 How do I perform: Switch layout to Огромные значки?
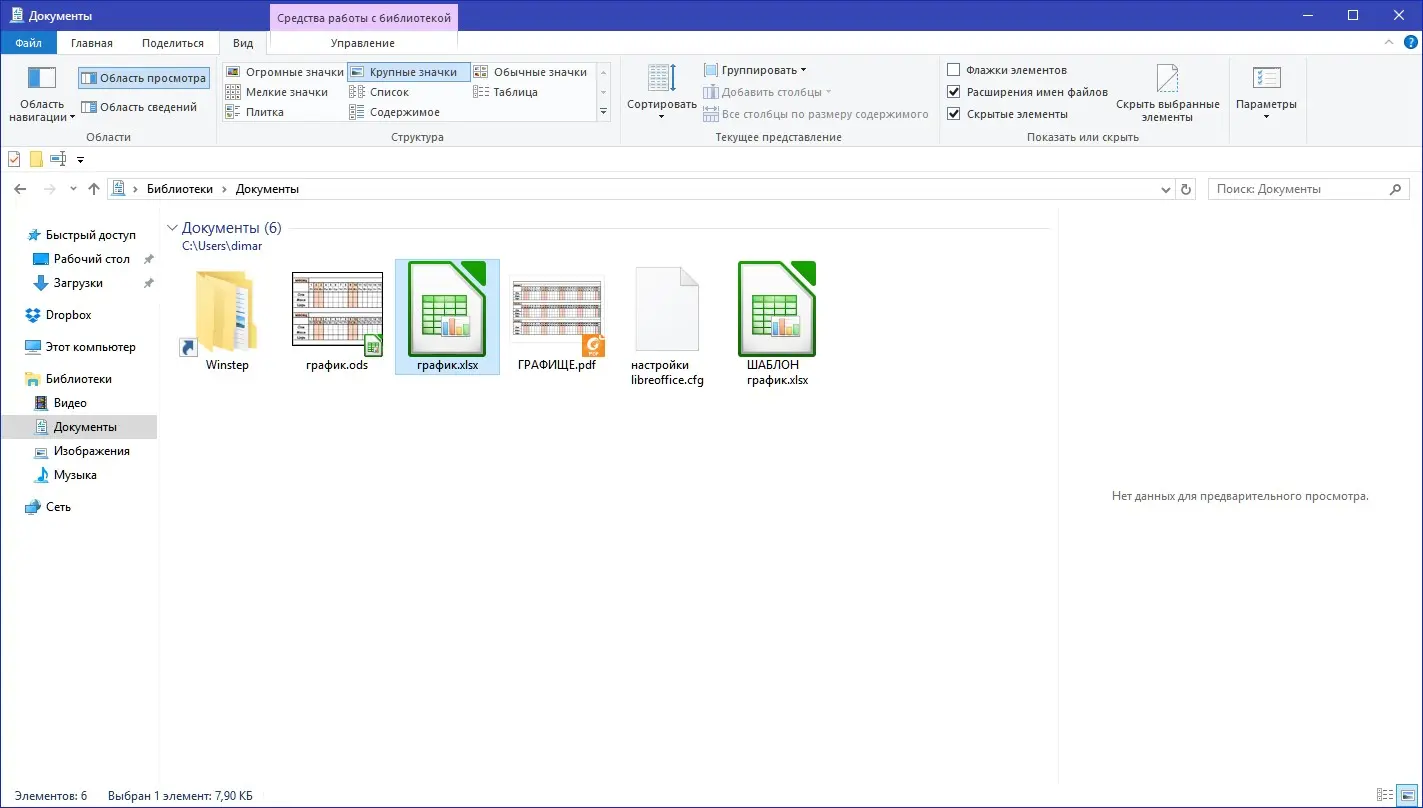click(284, 72)
